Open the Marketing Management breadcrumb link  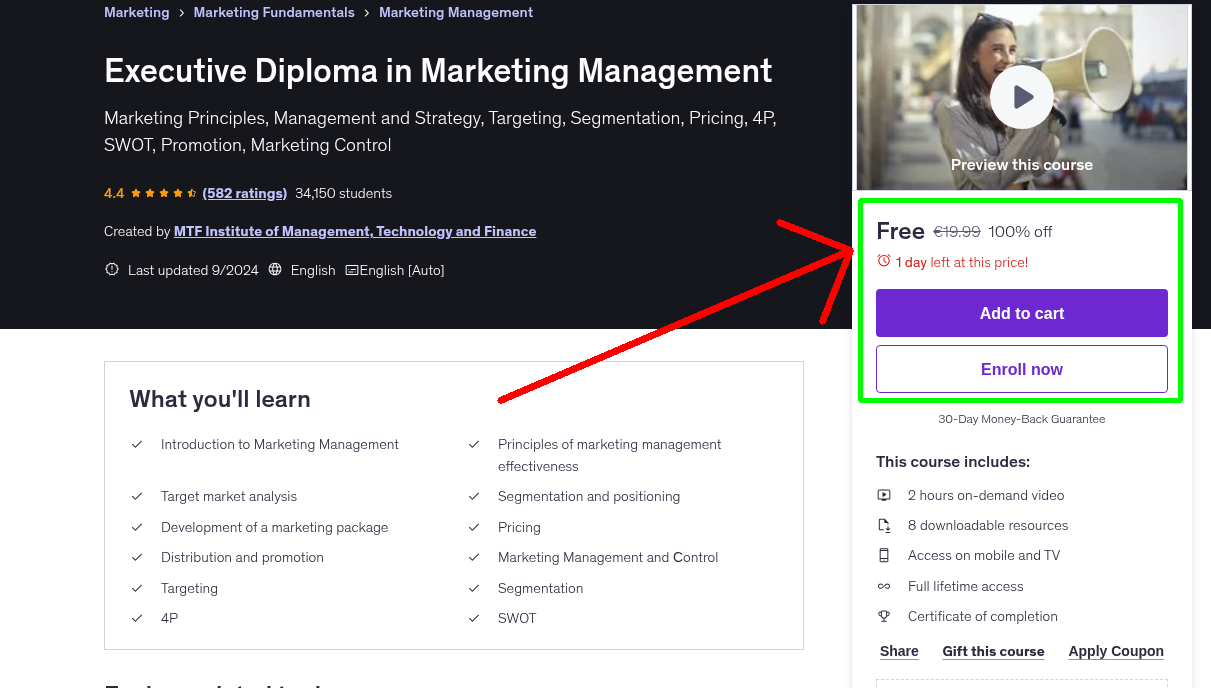click(x=456, y=13)
